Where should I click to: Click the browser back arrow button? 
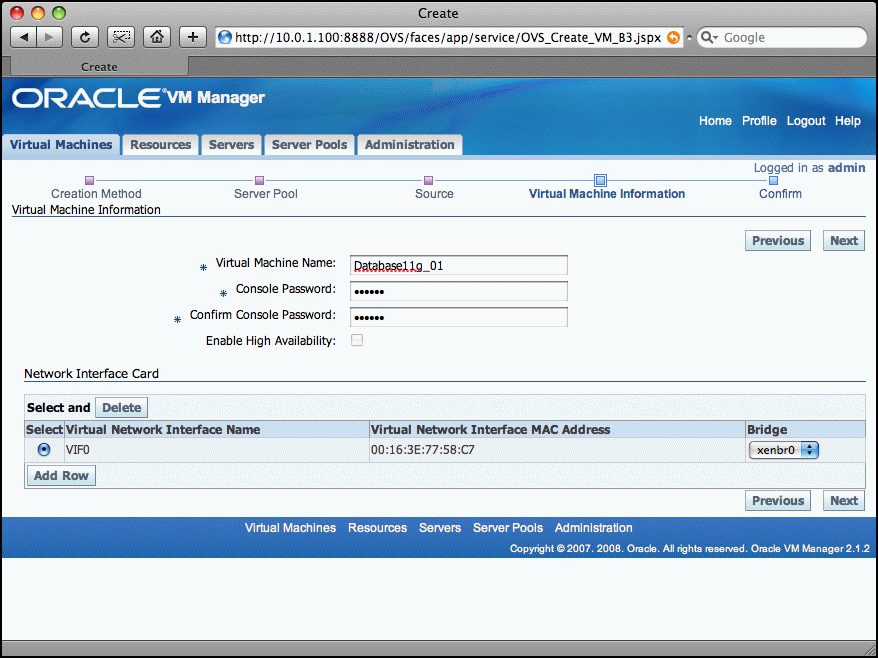[x=24, y=37]
